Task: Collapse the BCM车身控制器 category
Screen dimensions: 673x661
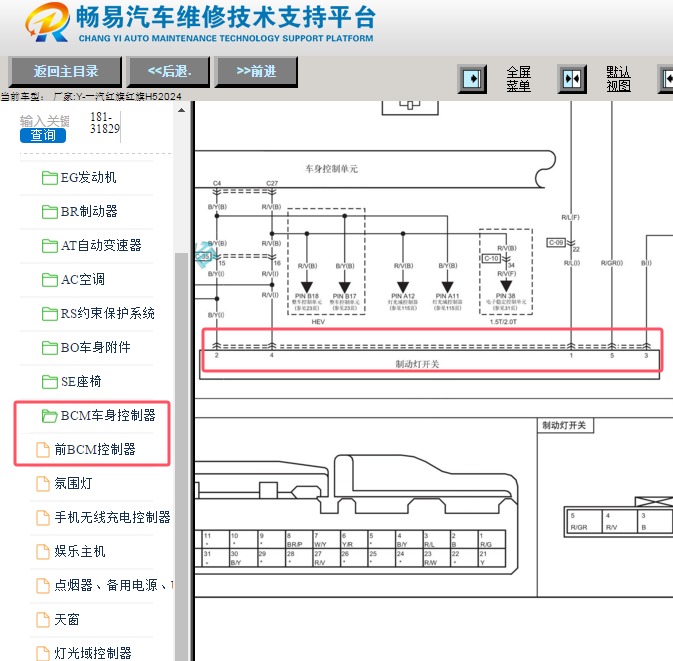Action: [108, 415]
